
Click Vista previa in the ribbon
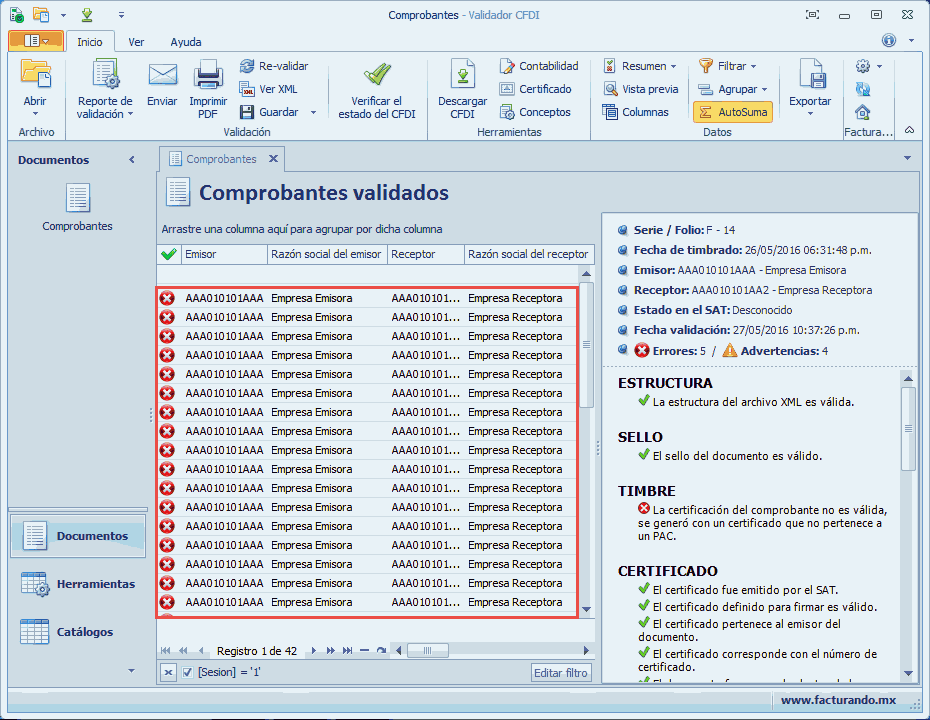tap(641, 89)
